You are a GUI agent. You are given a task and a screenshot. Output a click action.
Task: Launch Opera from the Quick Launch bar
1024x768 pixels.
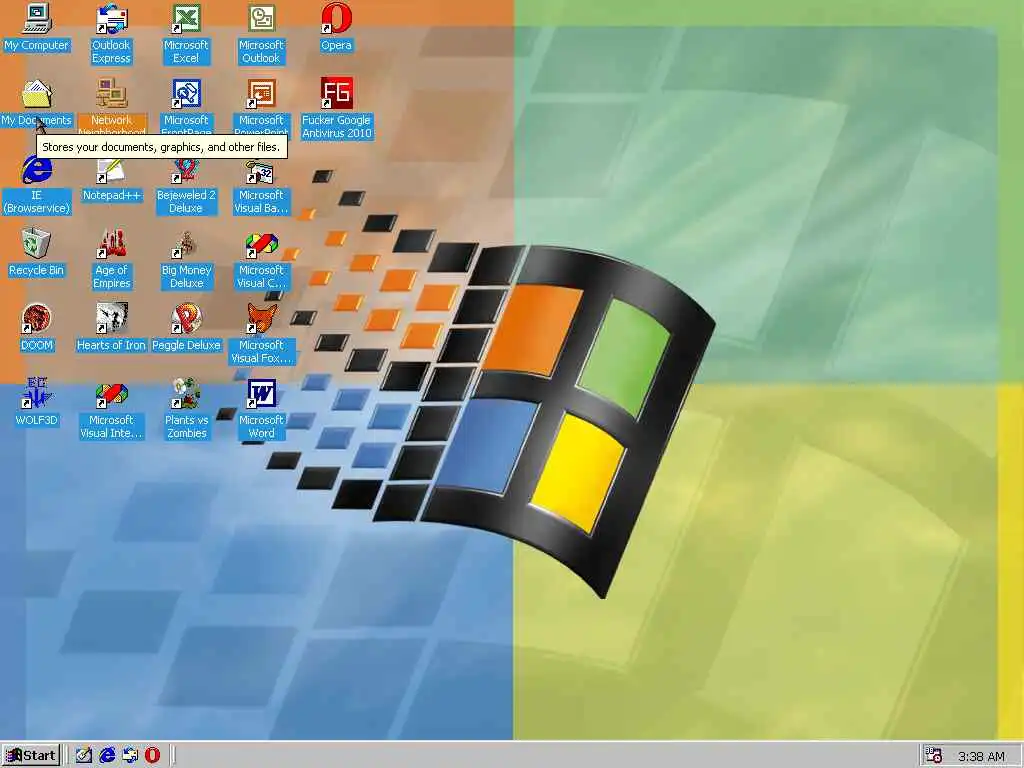pyautogui.click(x=152, y=756)
